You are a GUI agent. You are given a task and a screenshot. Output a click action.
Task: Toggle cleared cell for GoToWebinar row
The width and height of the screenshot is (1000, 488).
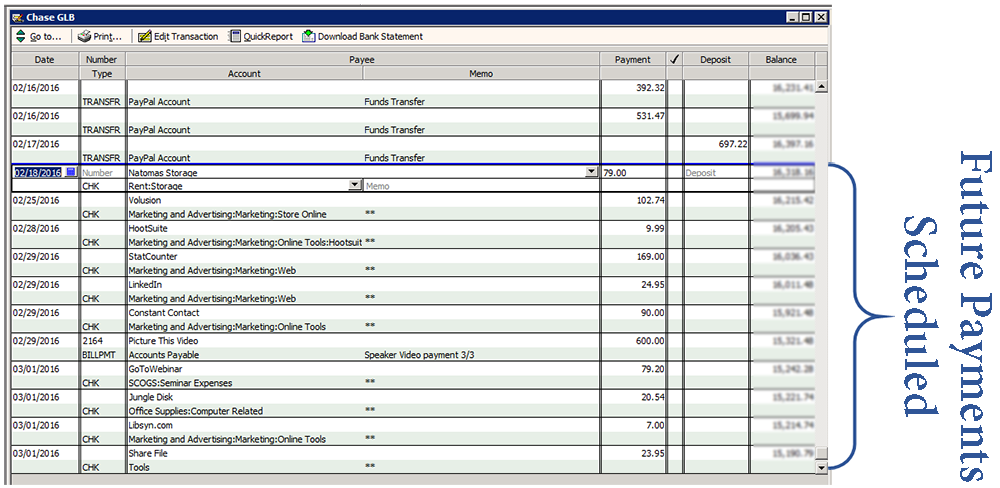point(674,369)
